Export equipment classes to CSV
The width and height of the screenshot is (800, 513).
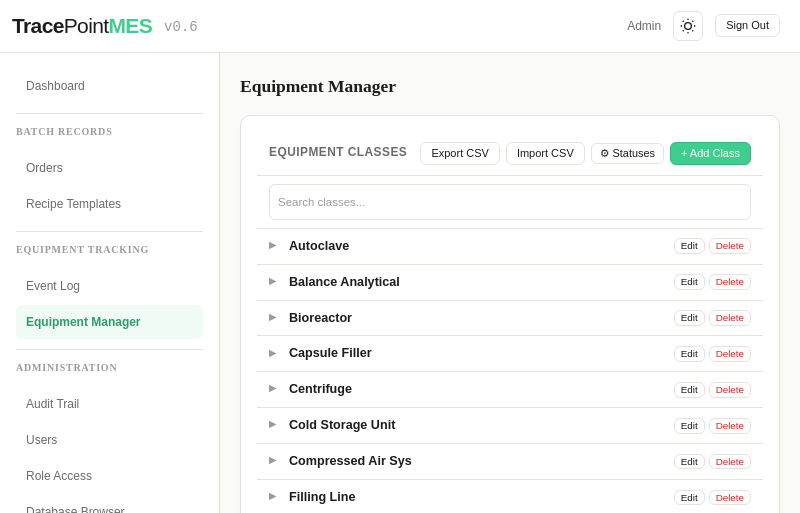460,154
